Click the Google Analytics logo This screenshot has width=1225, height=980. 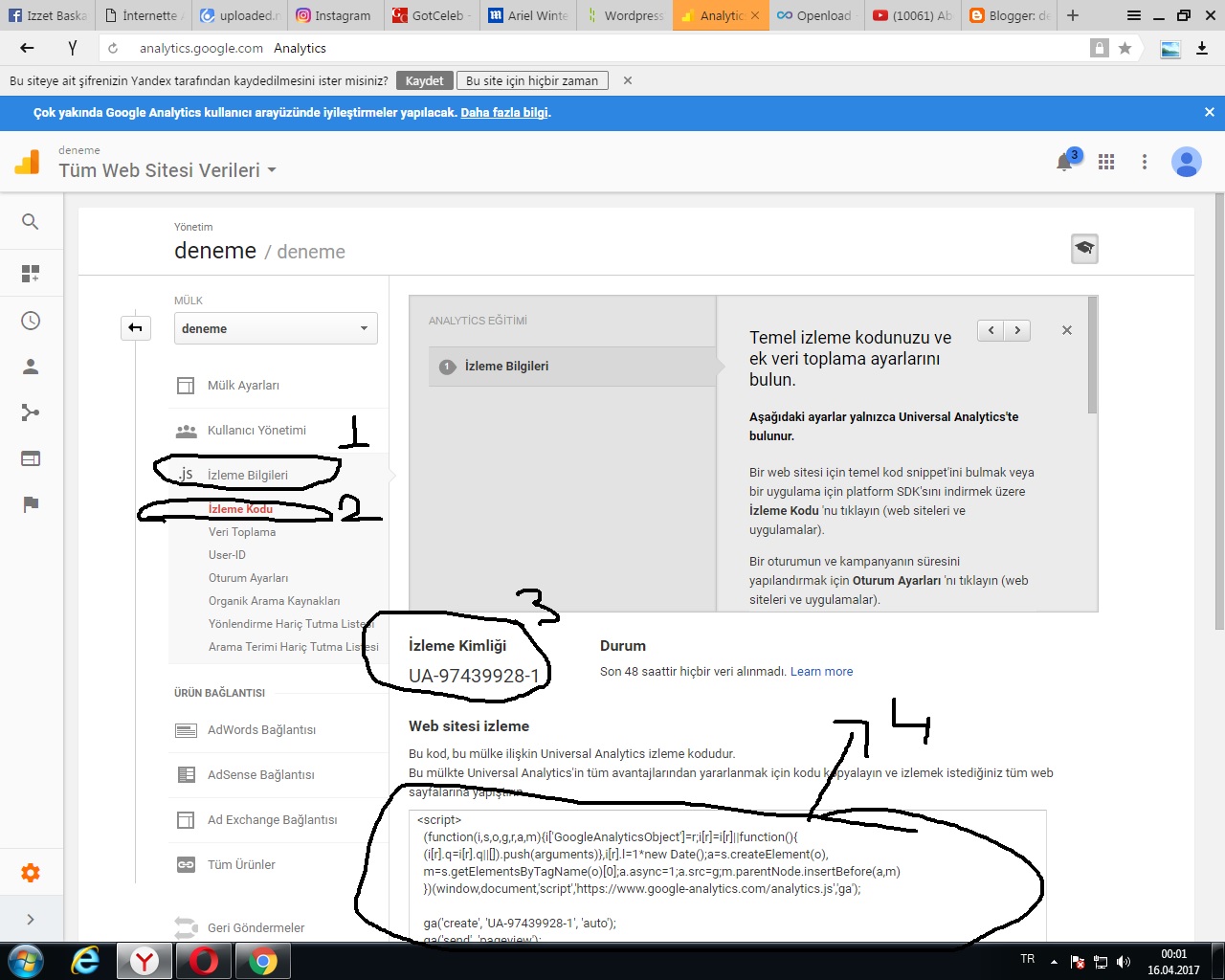pyautogui.click(x=27, y=162)
